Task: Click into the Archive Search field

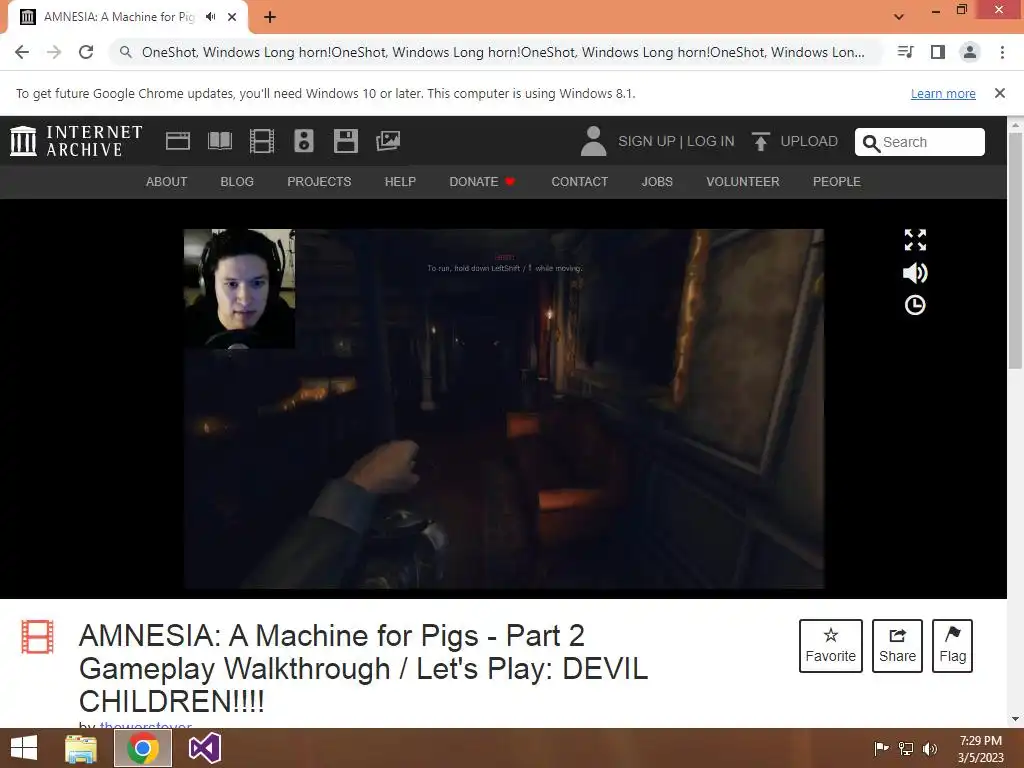Action: (x=920, y=142)
